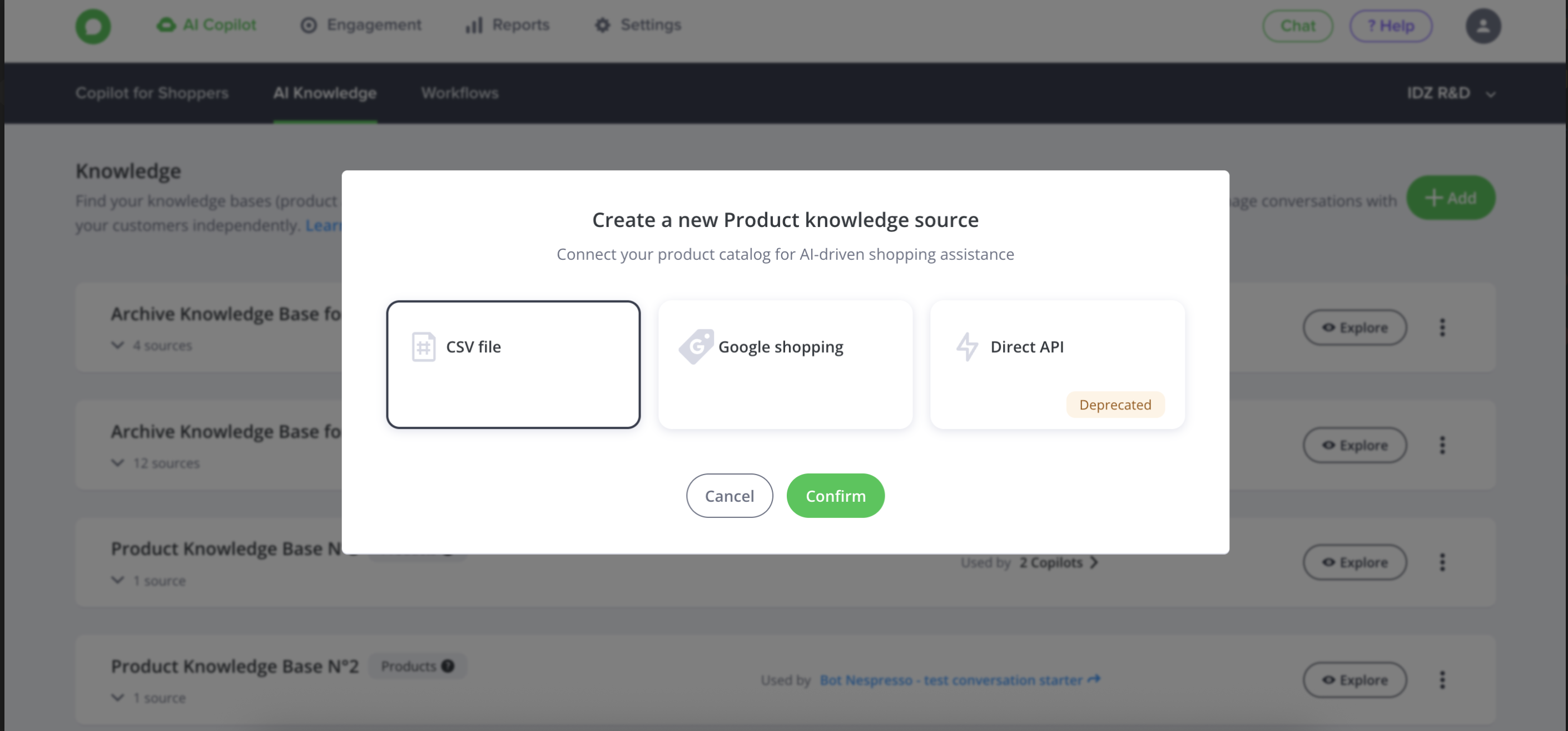Image resolution: width=1568 pixels, height=731 pixels.
Task: Expand 1 source under Product Knowledge Base N°2
Action: tap(148, 698)
